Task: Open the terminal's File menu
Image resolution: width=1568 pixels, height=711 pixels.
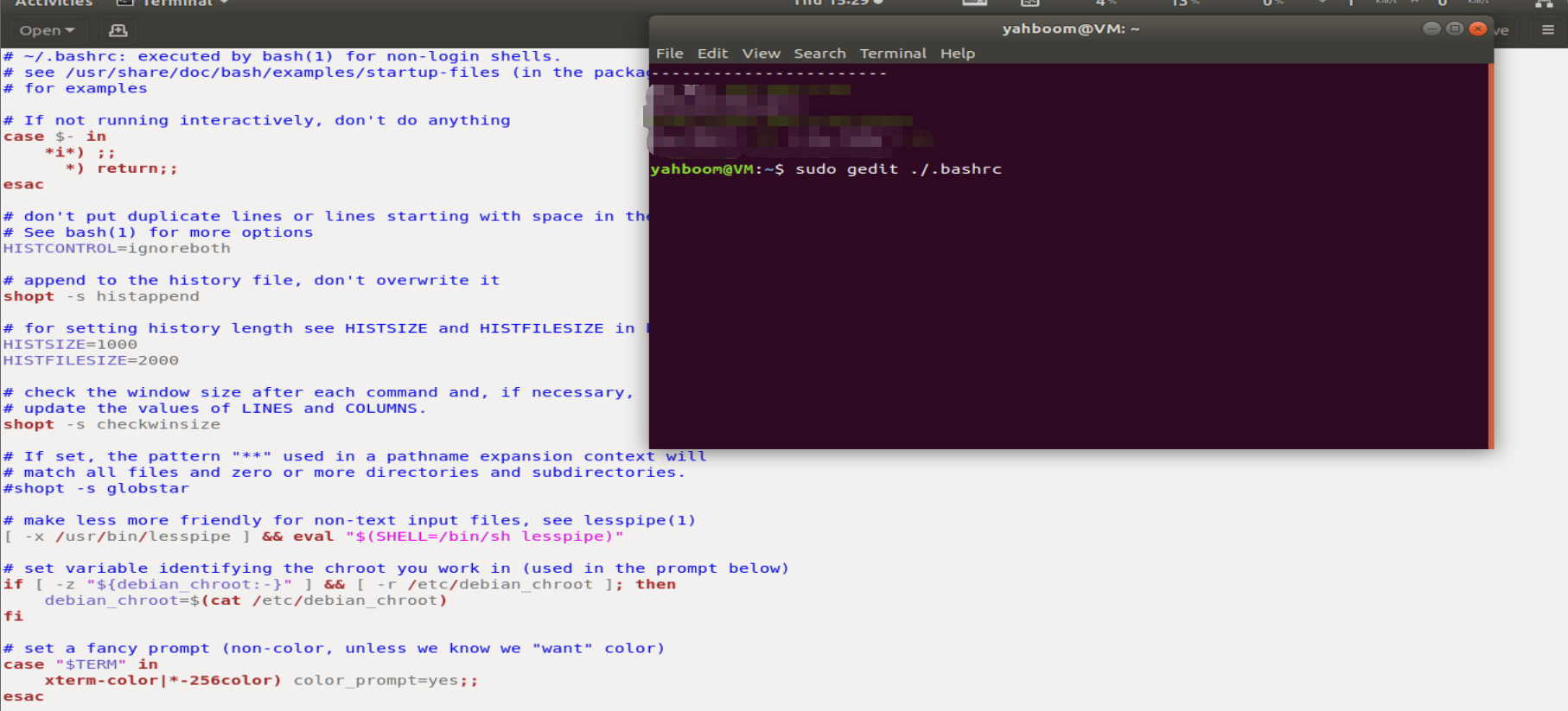Action: pyautogui.click(x=669, y=54)
